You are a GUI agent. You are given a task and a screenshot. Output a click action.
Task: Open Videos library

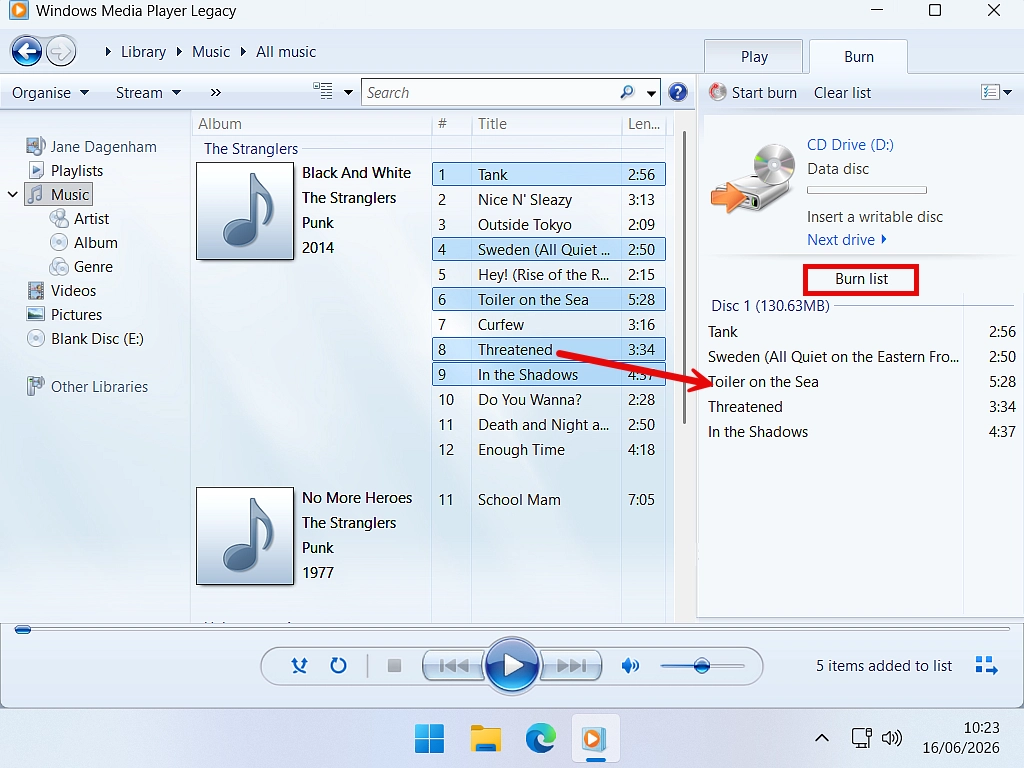click(x=61, y=291)
